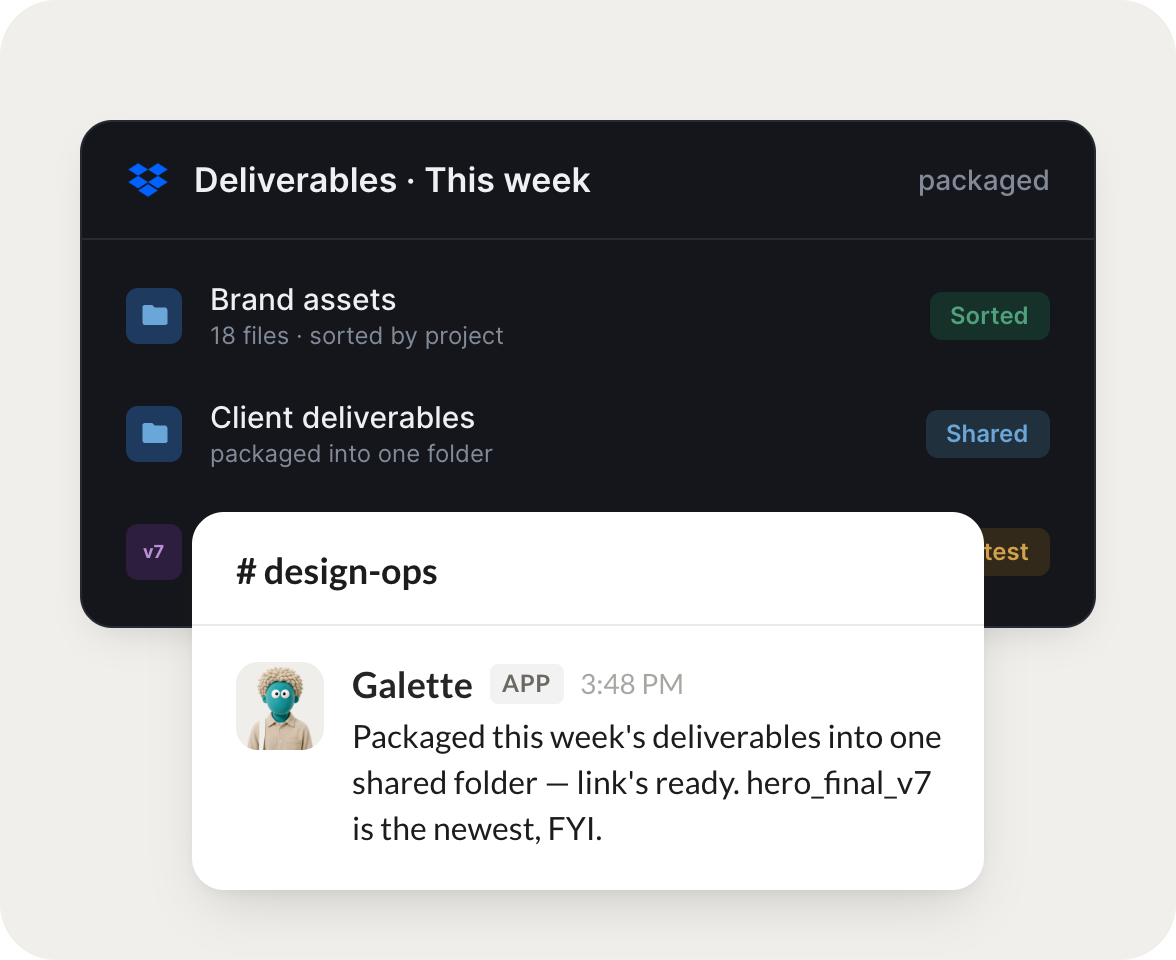Click the Deliverables · This week heading

[x=392, y=180]
